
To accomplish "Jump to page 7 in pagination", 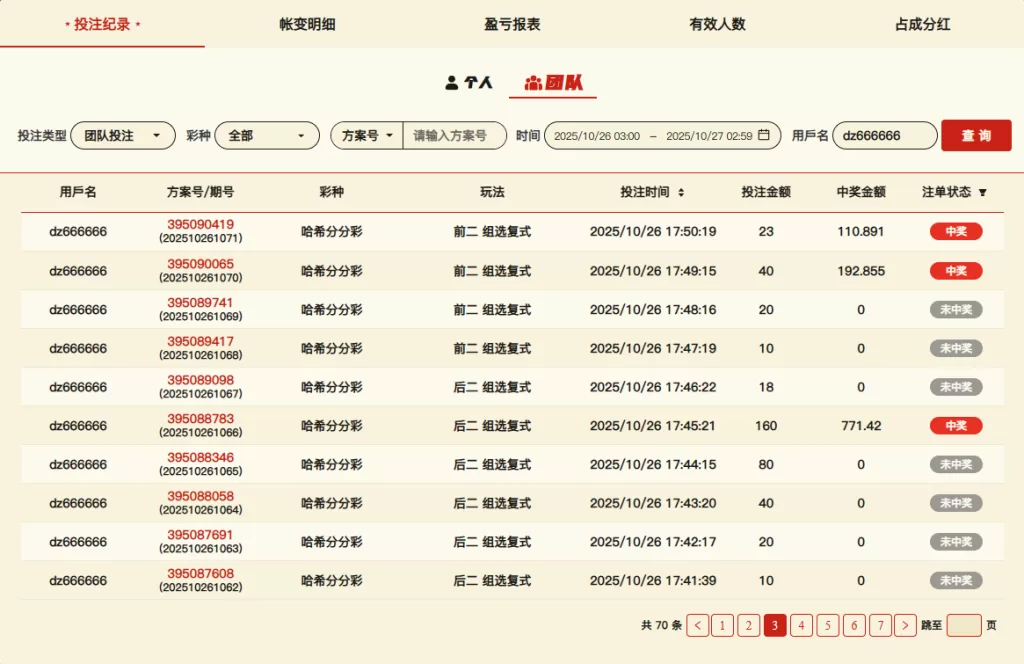I will 880,625.
